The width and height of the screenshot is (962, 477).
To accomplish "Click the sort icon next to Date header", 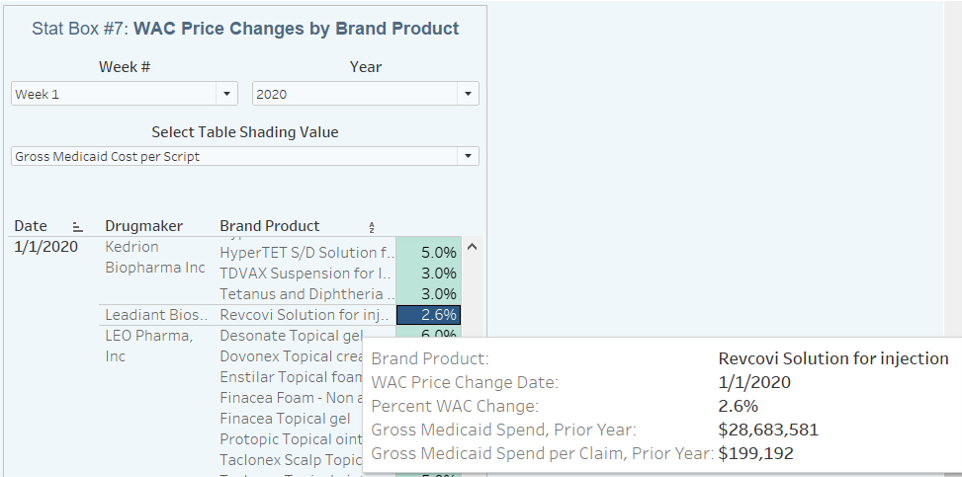I will pos(77,227).
